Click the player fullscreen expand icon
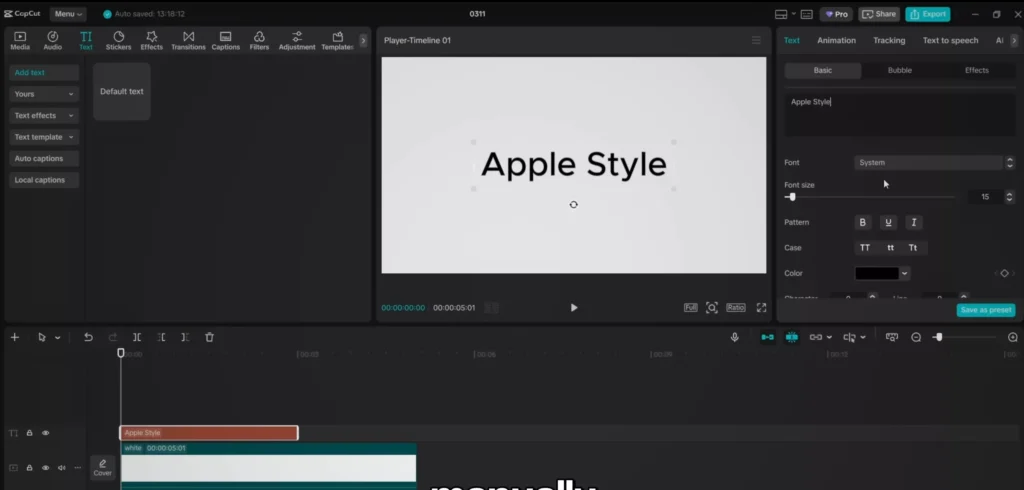Image resolution: width=1024 pixels, height=490 pixels. [761, 308]
